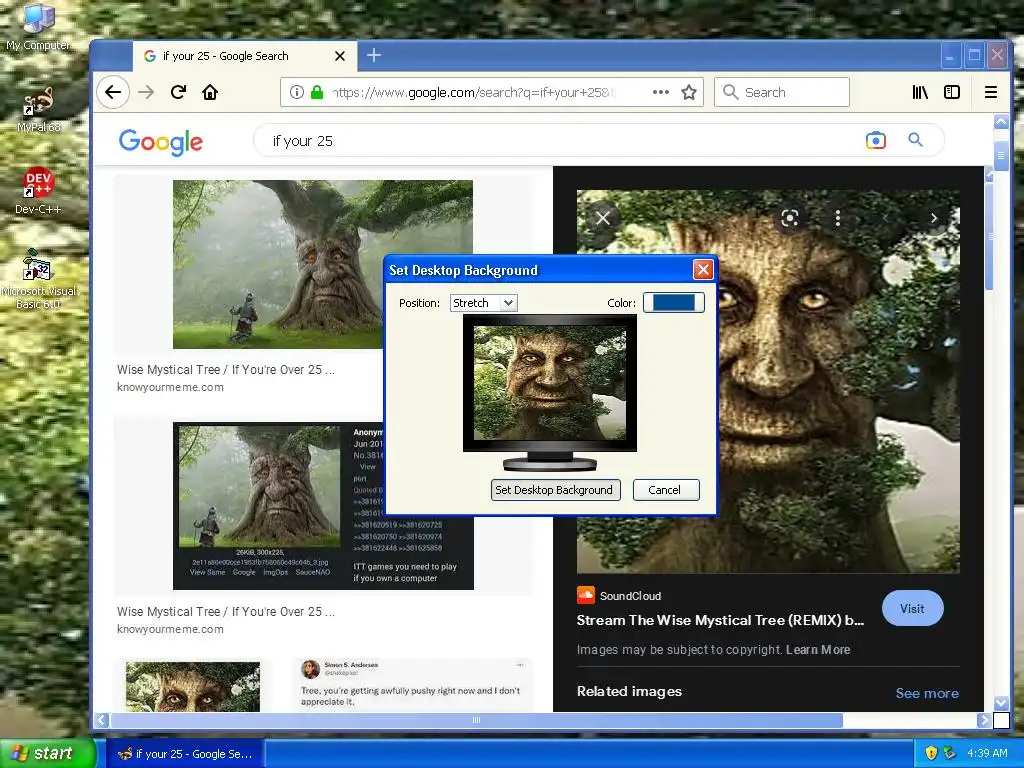Click 'knowyourmeme.com' under first image result
Viewport: 1024px width, 768px height.
170,387
